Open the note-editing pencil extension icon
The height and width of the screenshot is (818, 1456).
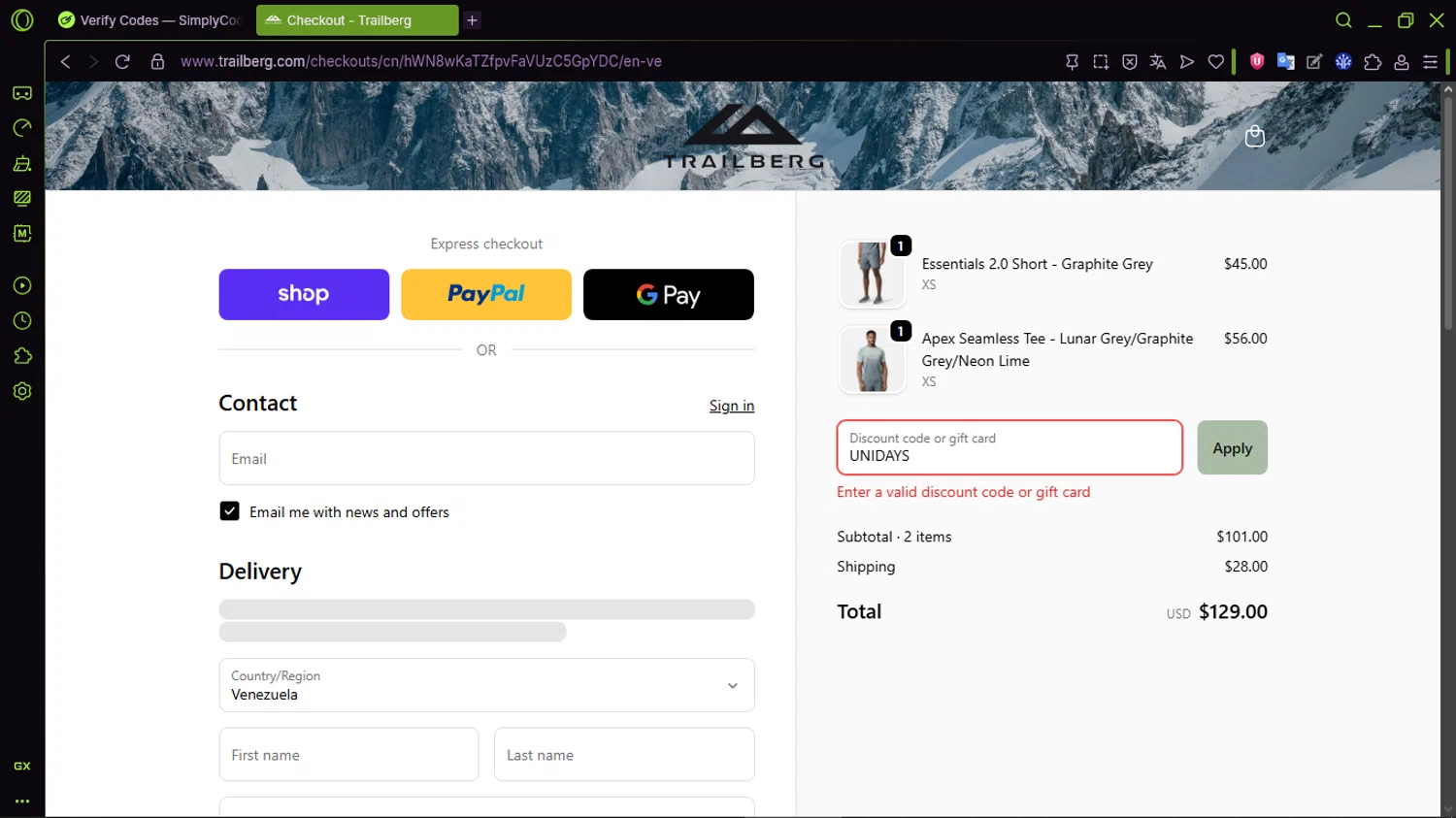[x=1314, y=61]
